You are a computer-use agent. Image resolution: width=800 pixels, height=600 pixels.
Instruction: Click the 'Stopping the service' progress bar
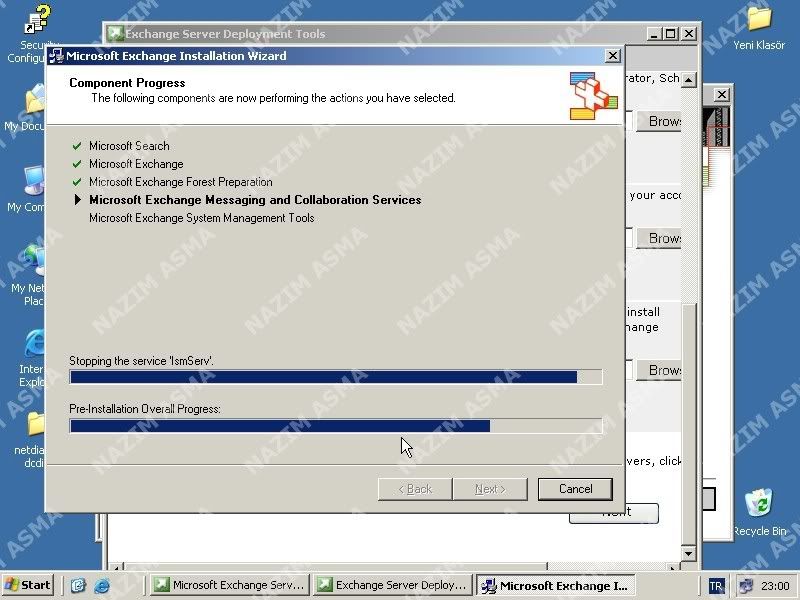tap(336, 377)
